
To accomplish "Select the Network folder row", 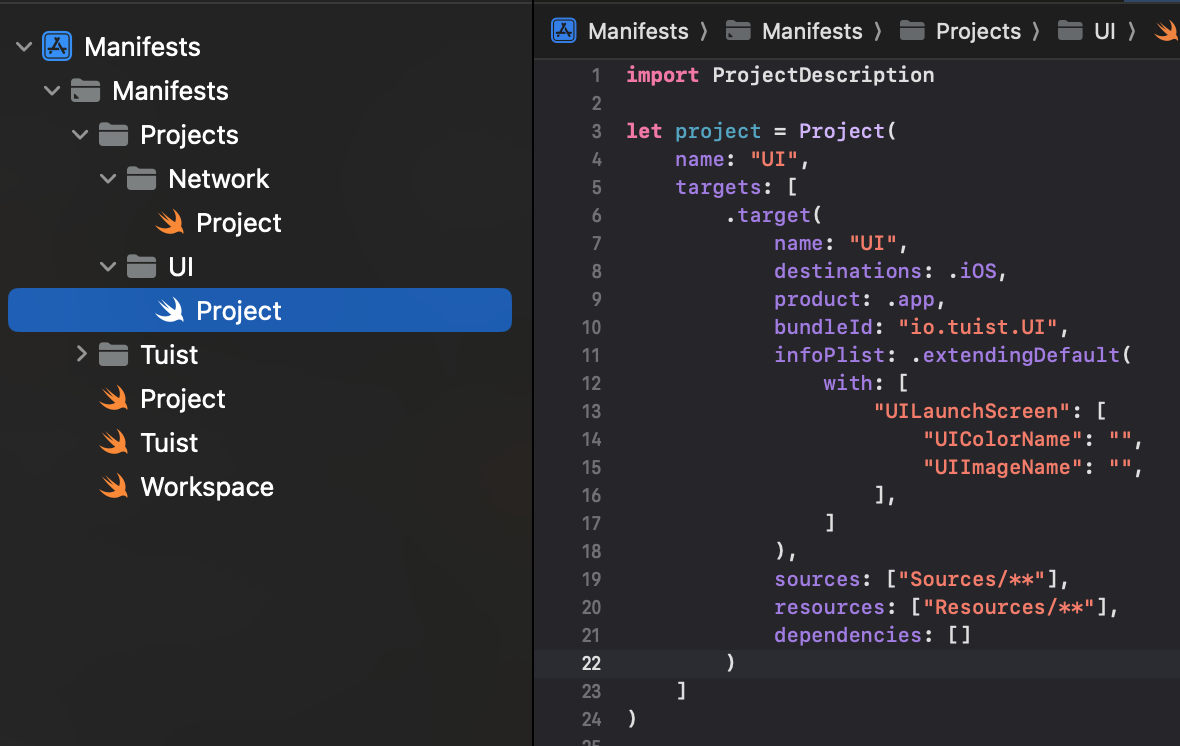I will pos(260,179).
